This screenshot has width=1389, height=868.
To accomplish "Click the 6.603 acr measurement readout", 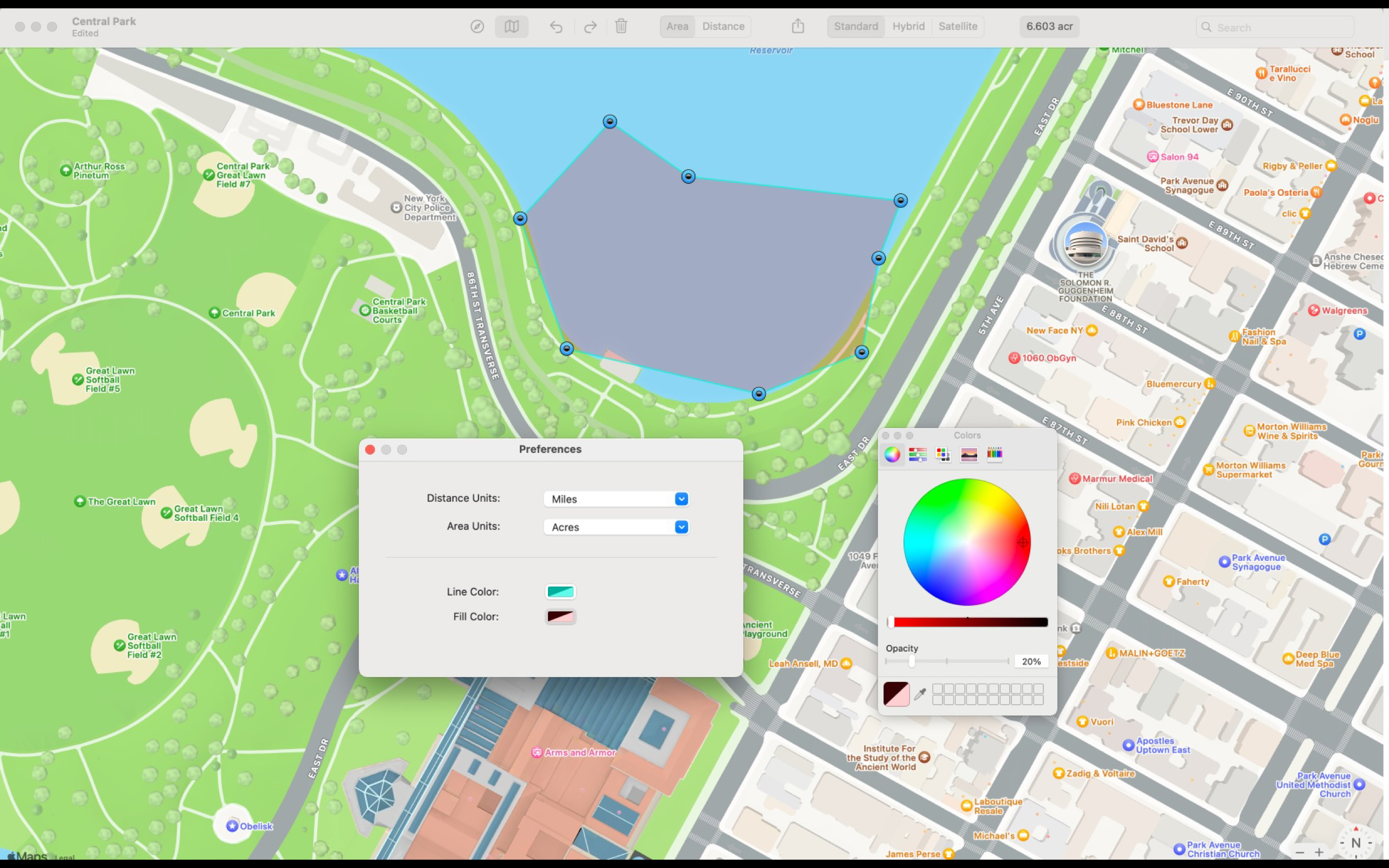I will coord(1049,27).
